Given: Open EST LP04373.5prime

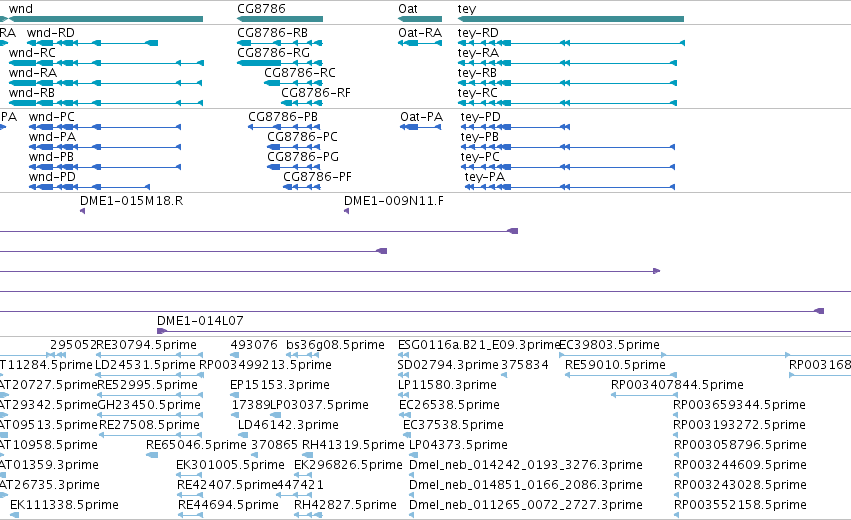Looking at the screenshot, I should [x=458, y=445].
